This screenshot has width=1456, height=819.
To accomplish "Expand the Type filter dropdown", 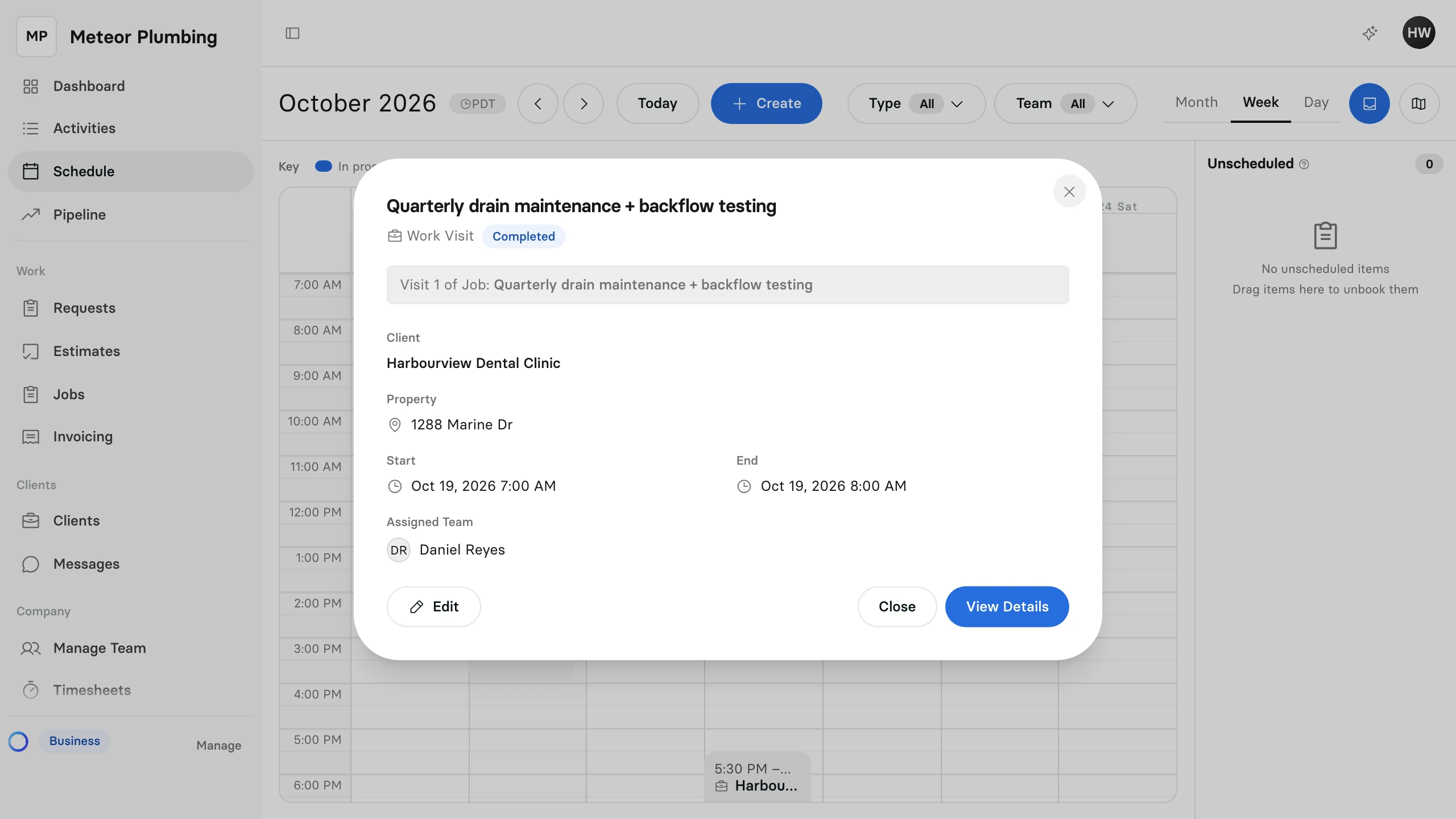I will [x=916, y=104].
